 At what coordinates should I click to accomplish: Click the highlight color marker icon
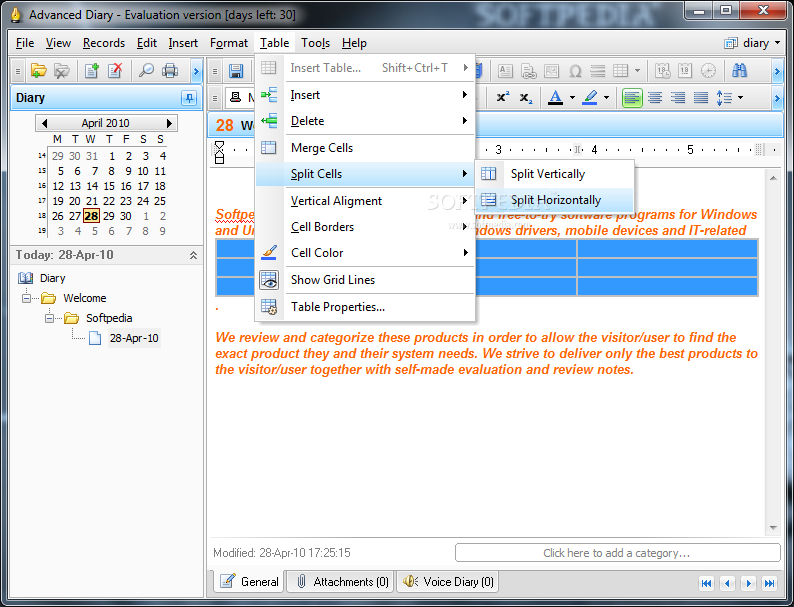pyautogui.click(x=589, y=97)
